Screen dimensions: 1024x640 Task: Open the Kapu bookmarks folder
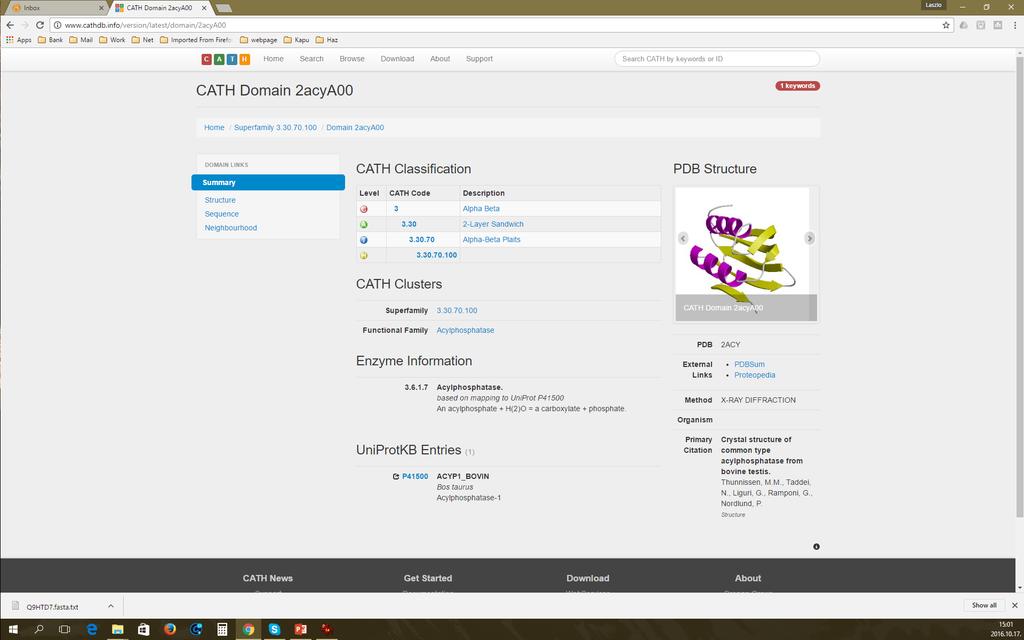pyautogui.click(x=296, y=40)
